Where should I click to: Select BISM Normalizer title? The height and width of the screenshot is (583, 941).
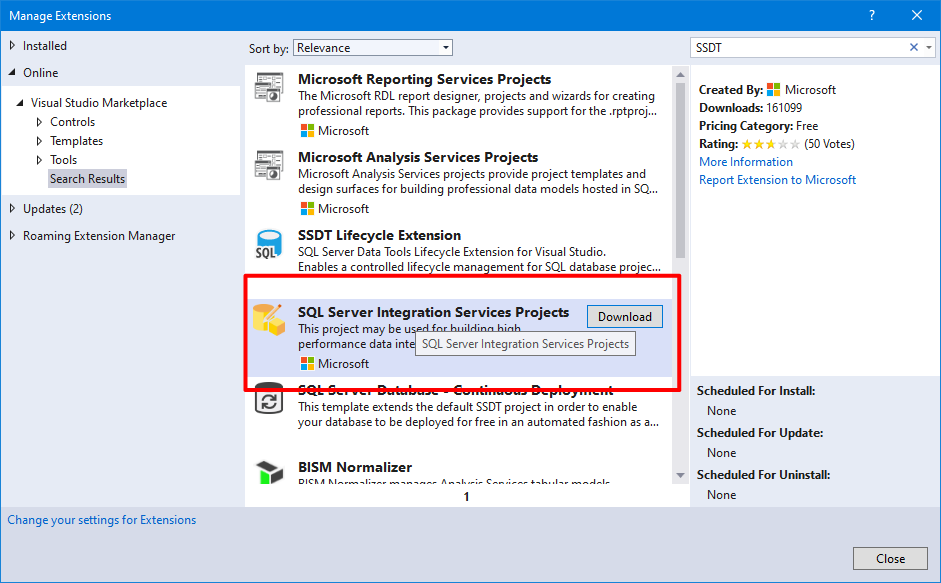tap(355, 467)
